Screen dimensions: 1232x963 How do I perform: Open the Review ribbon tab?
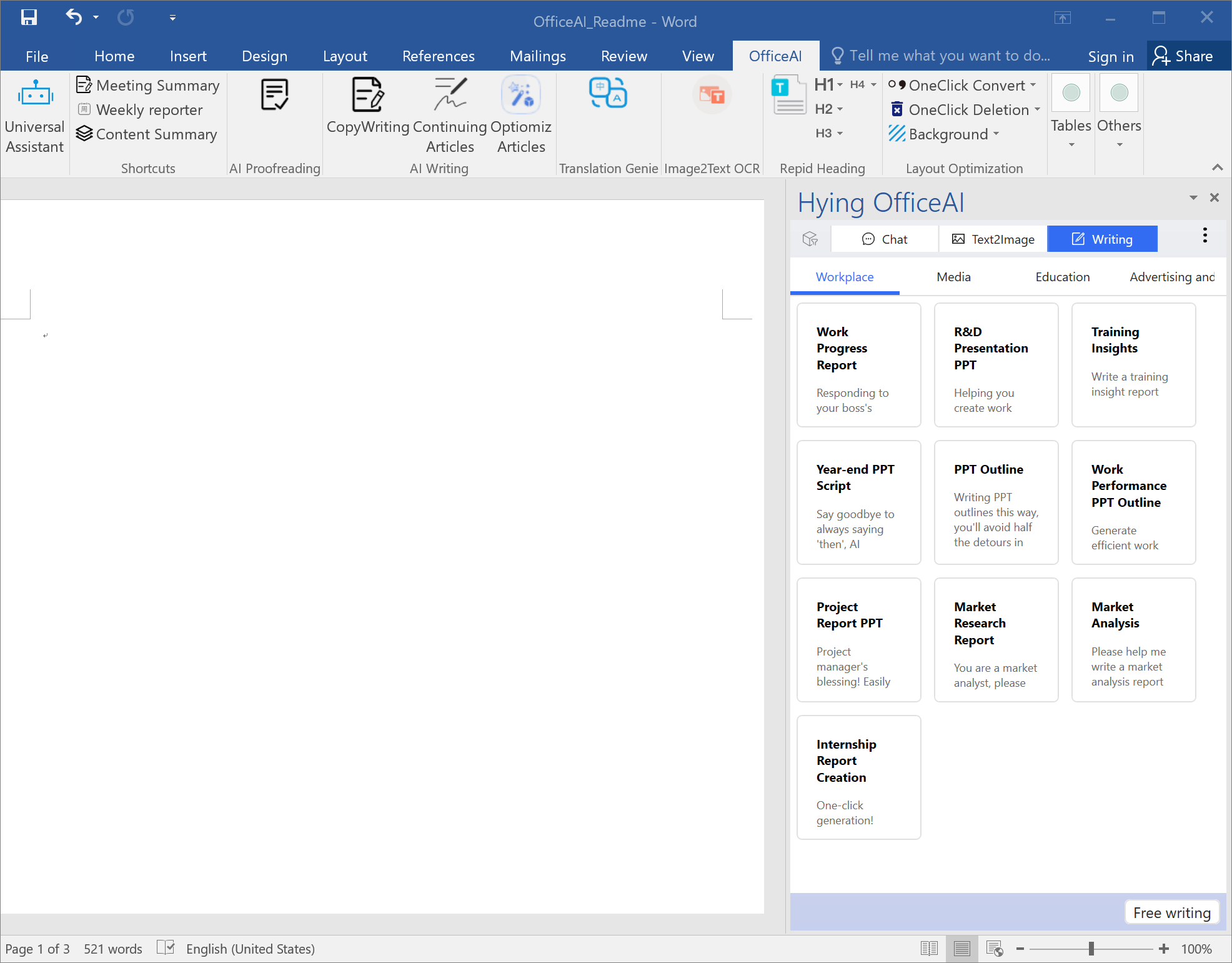(624, 56)
